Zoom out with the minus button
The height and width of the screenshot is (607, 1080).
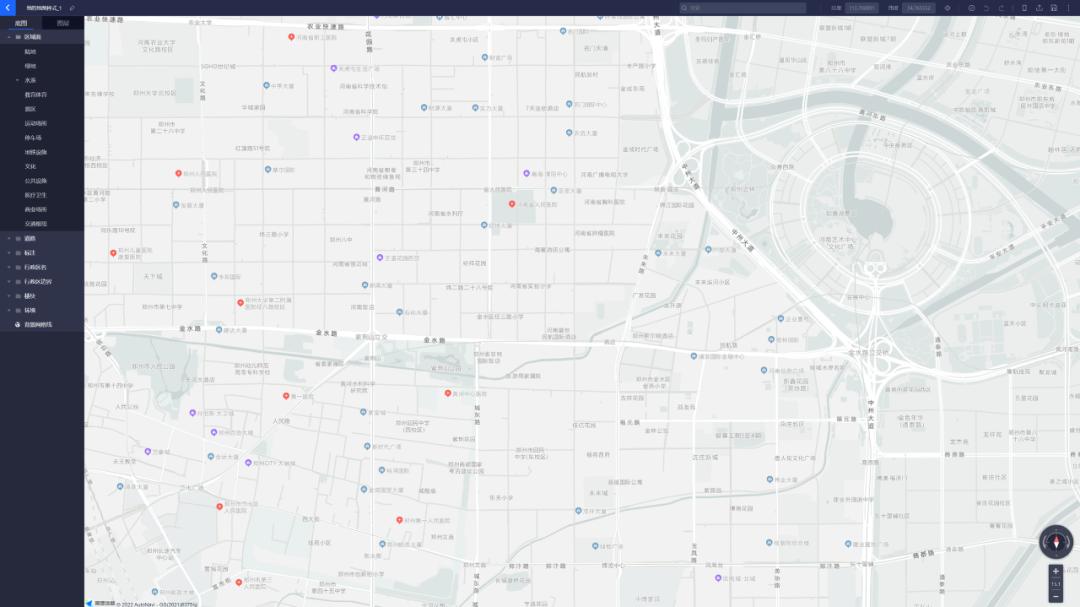point(1056,596)
